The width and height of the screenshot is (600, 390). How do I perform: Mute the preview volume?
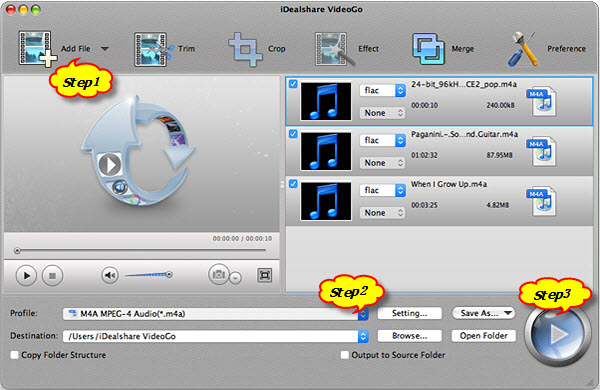point(110,275)
